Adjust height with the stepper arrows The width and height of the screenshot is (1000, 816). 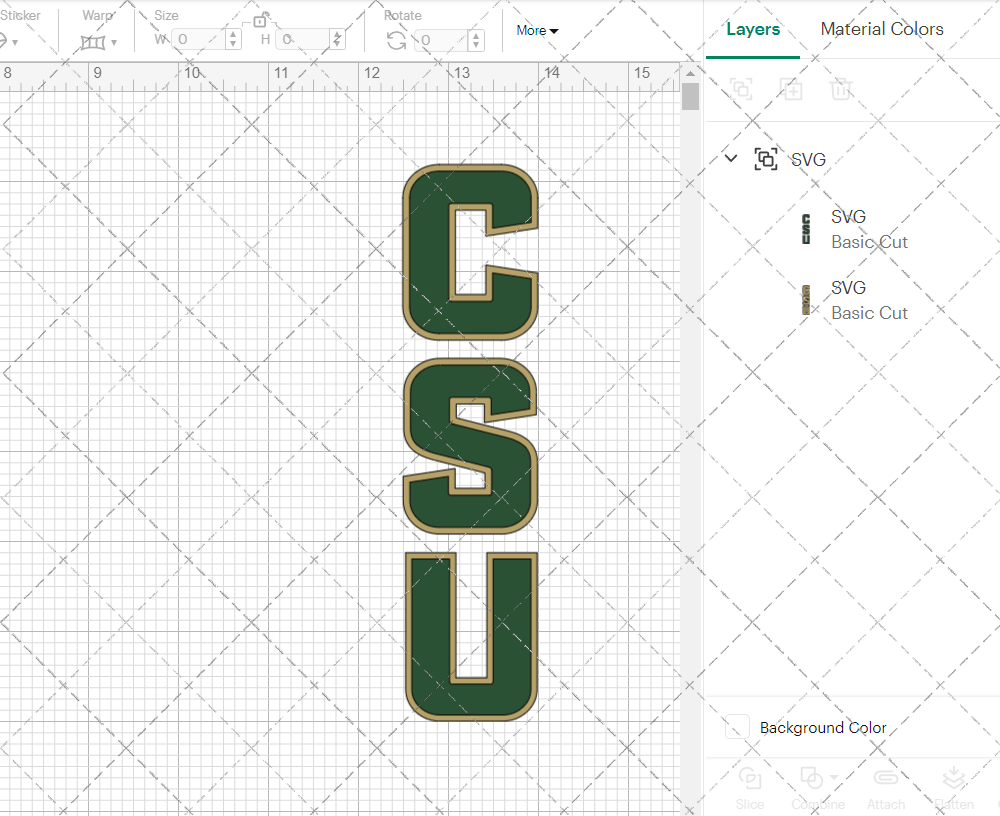point(338,40)
